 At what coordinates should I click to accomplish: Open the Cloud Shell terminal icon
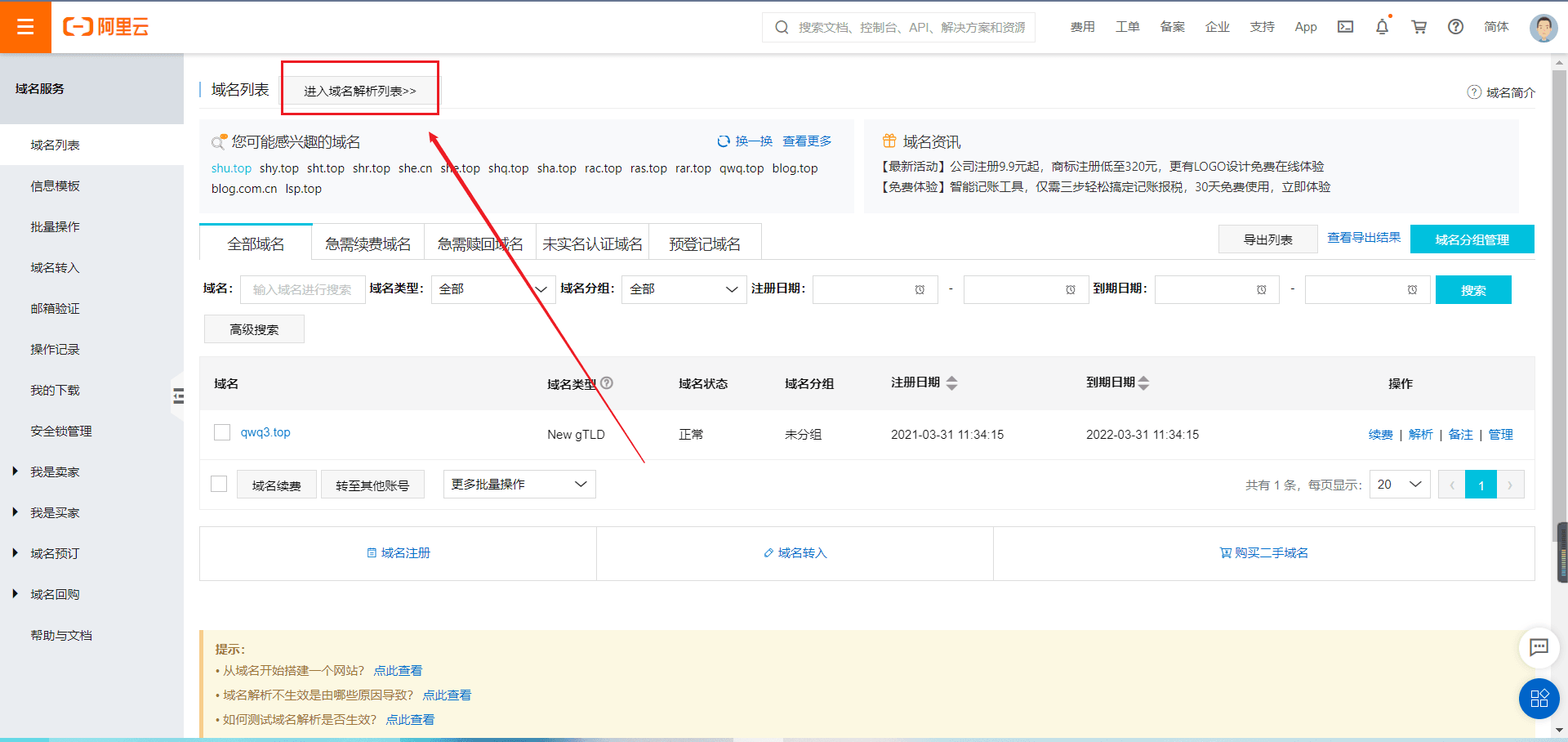click(x=1345, y=27)
